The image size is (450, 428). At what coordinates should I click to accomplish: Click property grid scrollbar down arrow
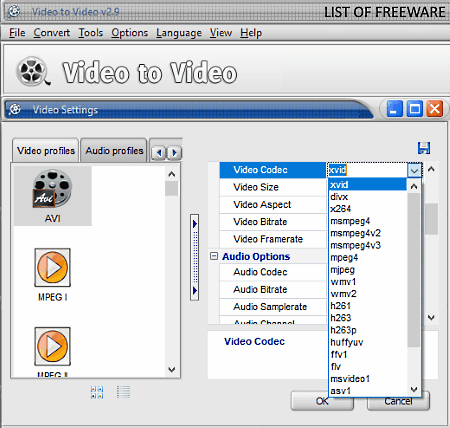pos(431,318)
